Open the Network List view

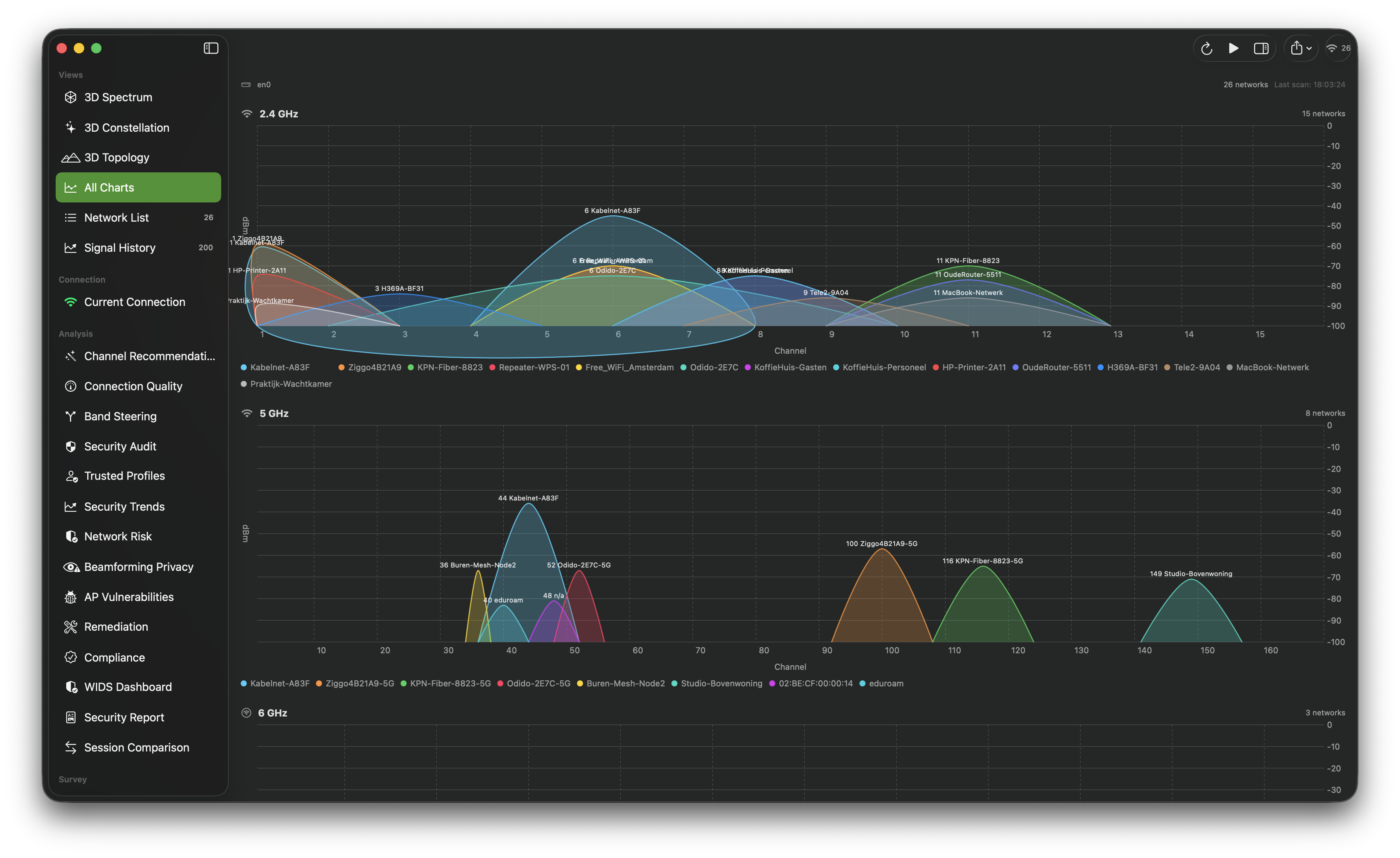click(x=138, y=218)
